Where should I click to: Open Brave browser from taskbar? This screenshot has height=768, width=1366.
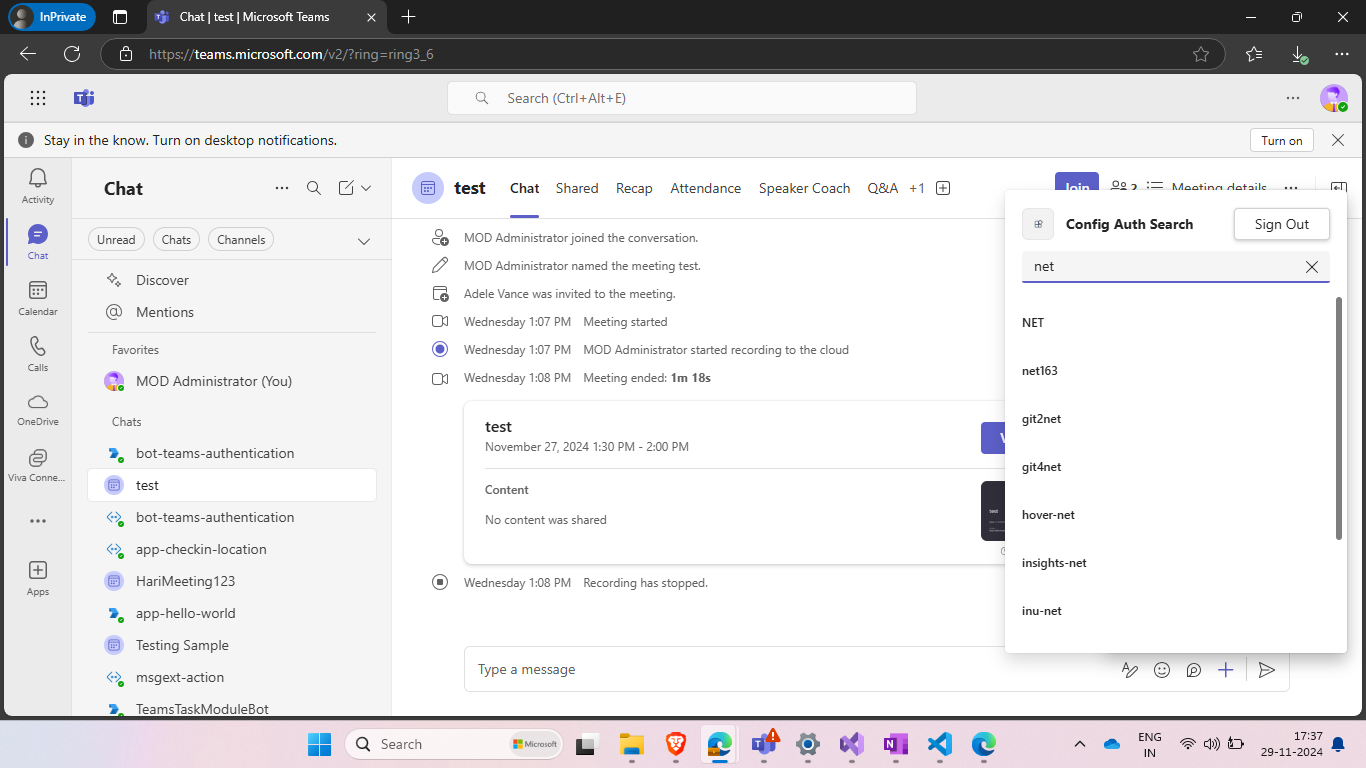click(676, 744)
